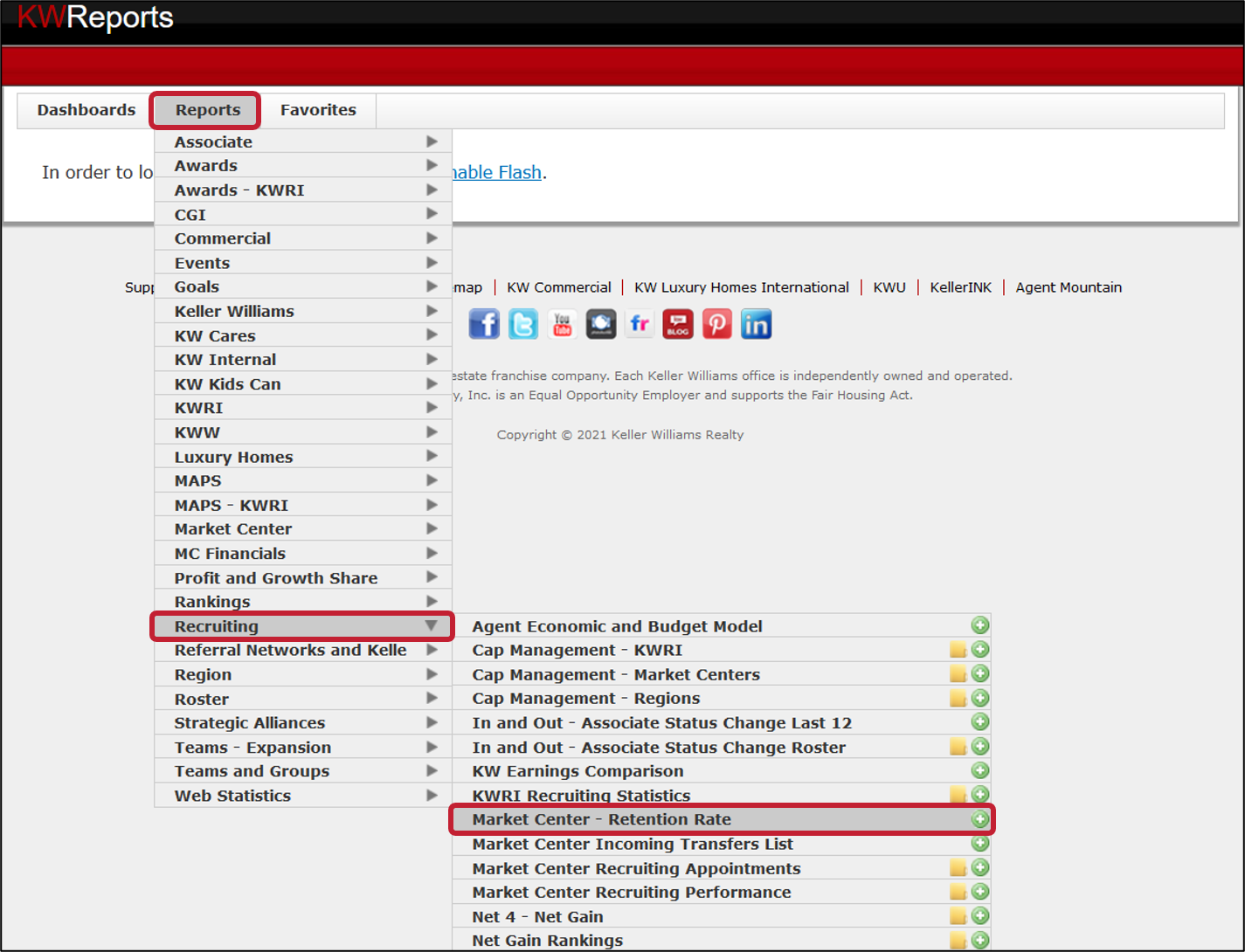
Task: Select the Region menu item
Action: pos(303,674)
